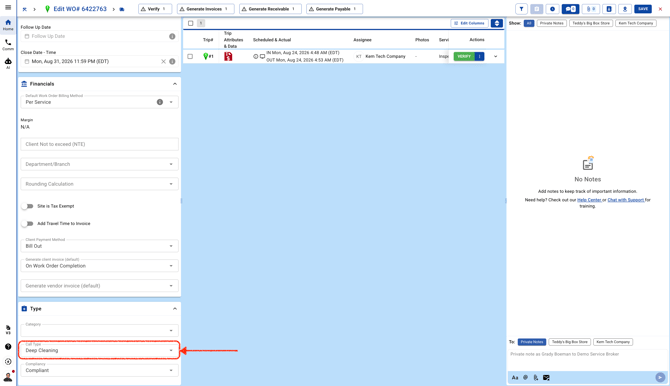Click the dollar-sign financial icon in top toolbar
Image resolution: width=670 pixels, height=386 pixels.
pos(552,9)
